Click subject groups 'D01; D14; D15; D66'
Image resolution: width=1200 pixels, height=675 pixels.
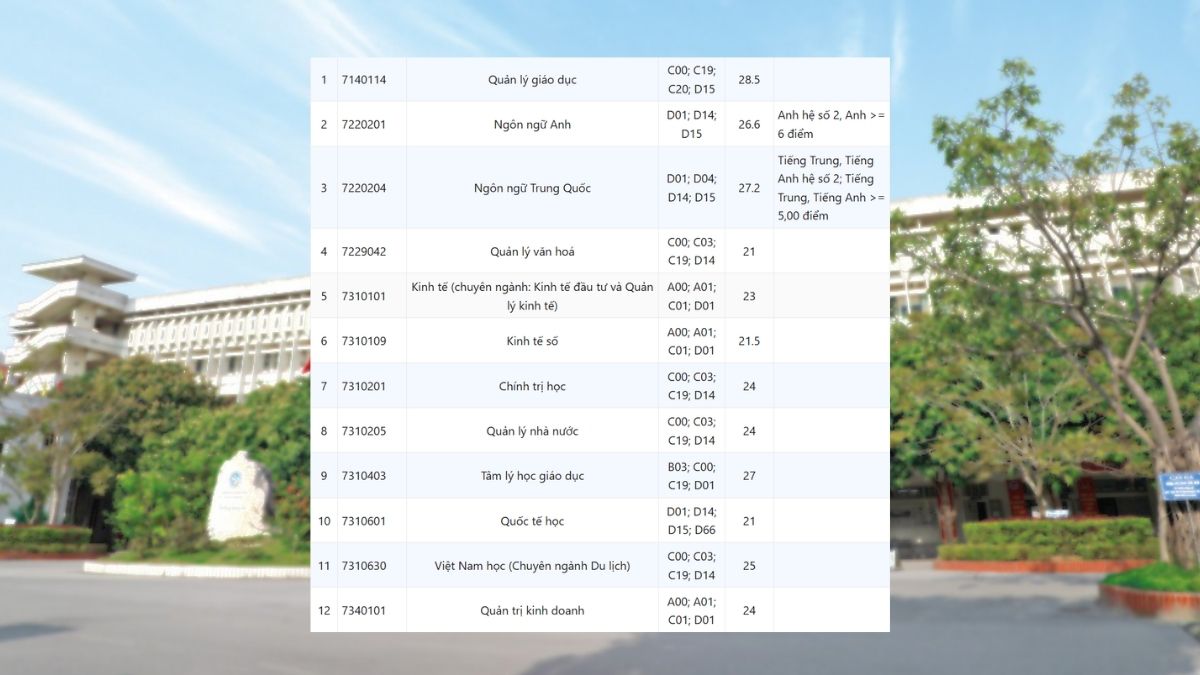point(692,521)
